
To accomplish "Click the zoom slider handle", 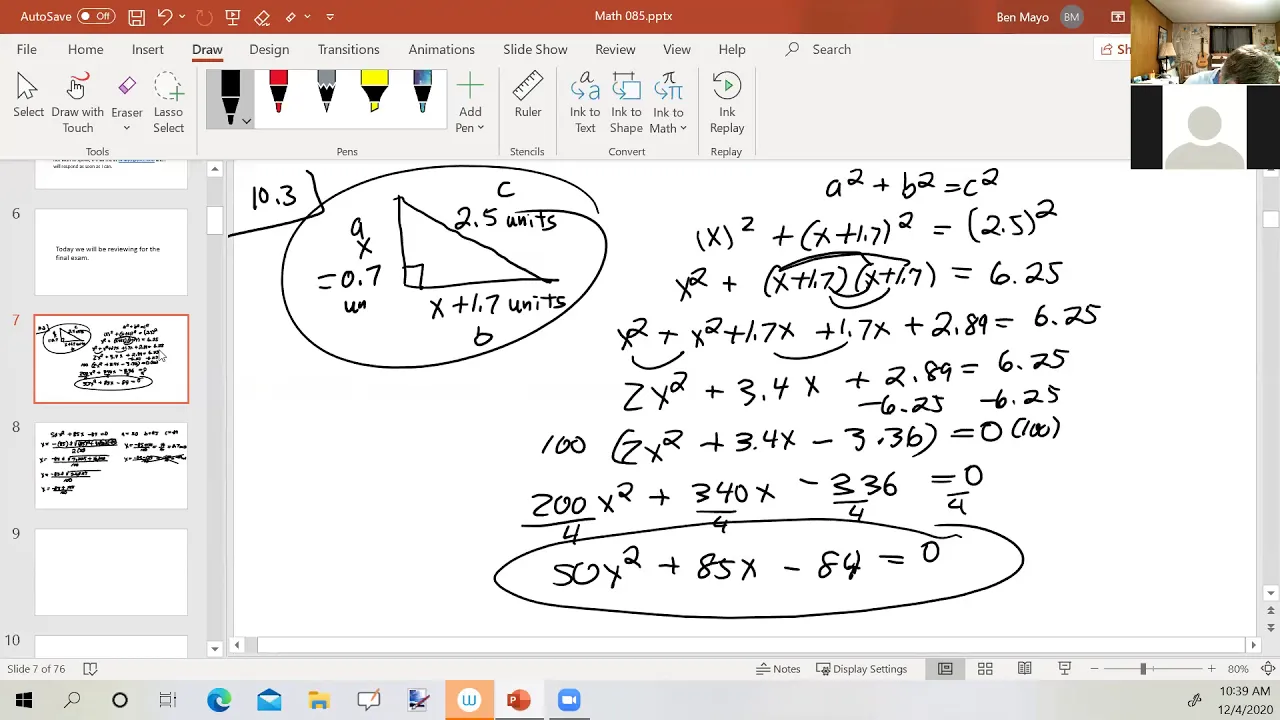I will (x=1143, y=668).
